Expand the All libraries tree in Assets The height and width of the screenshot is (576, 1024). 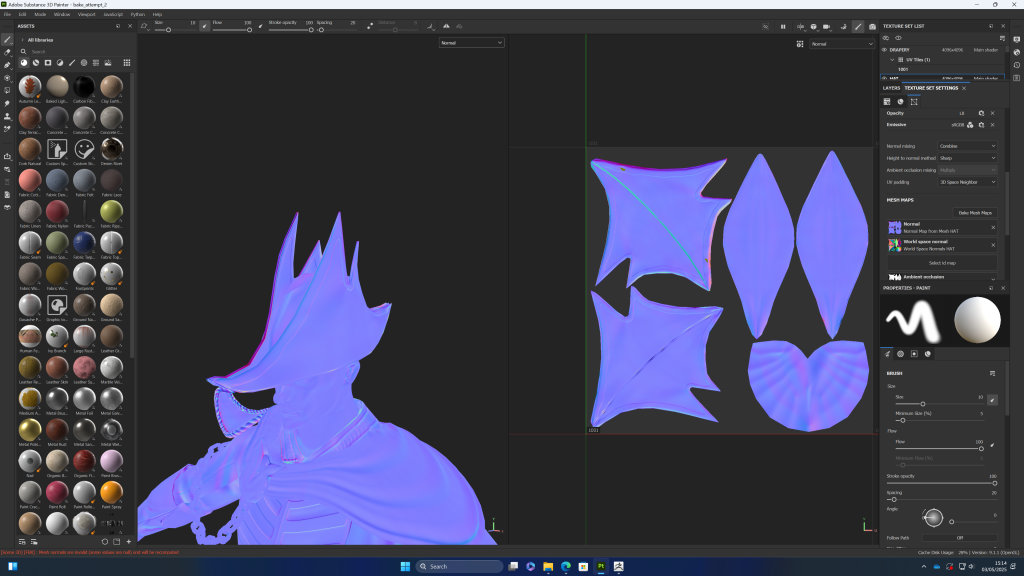[22, 40]
